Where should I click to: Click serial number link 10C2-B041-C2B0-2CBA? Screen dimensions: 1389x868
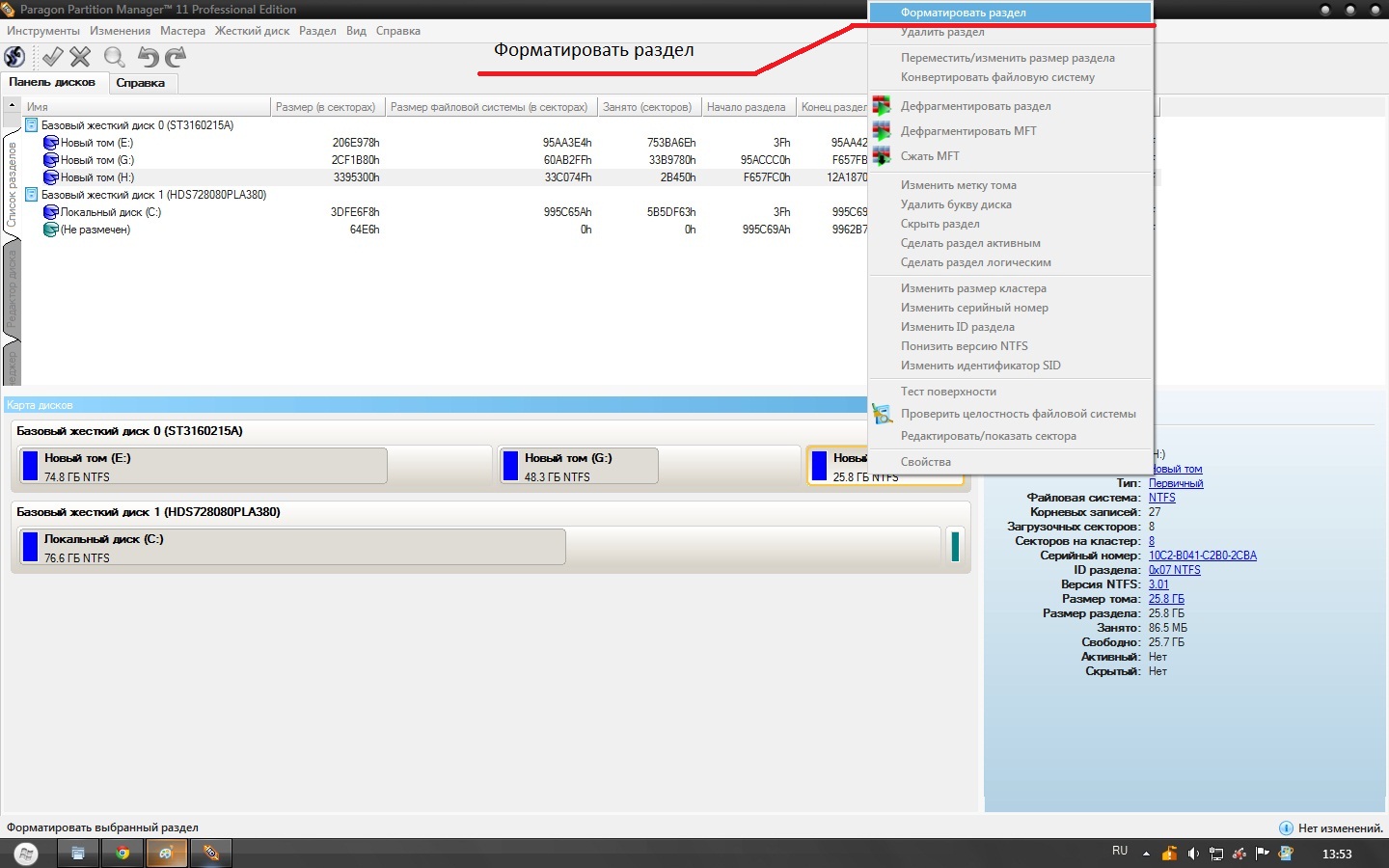(x=1203, y=556)
